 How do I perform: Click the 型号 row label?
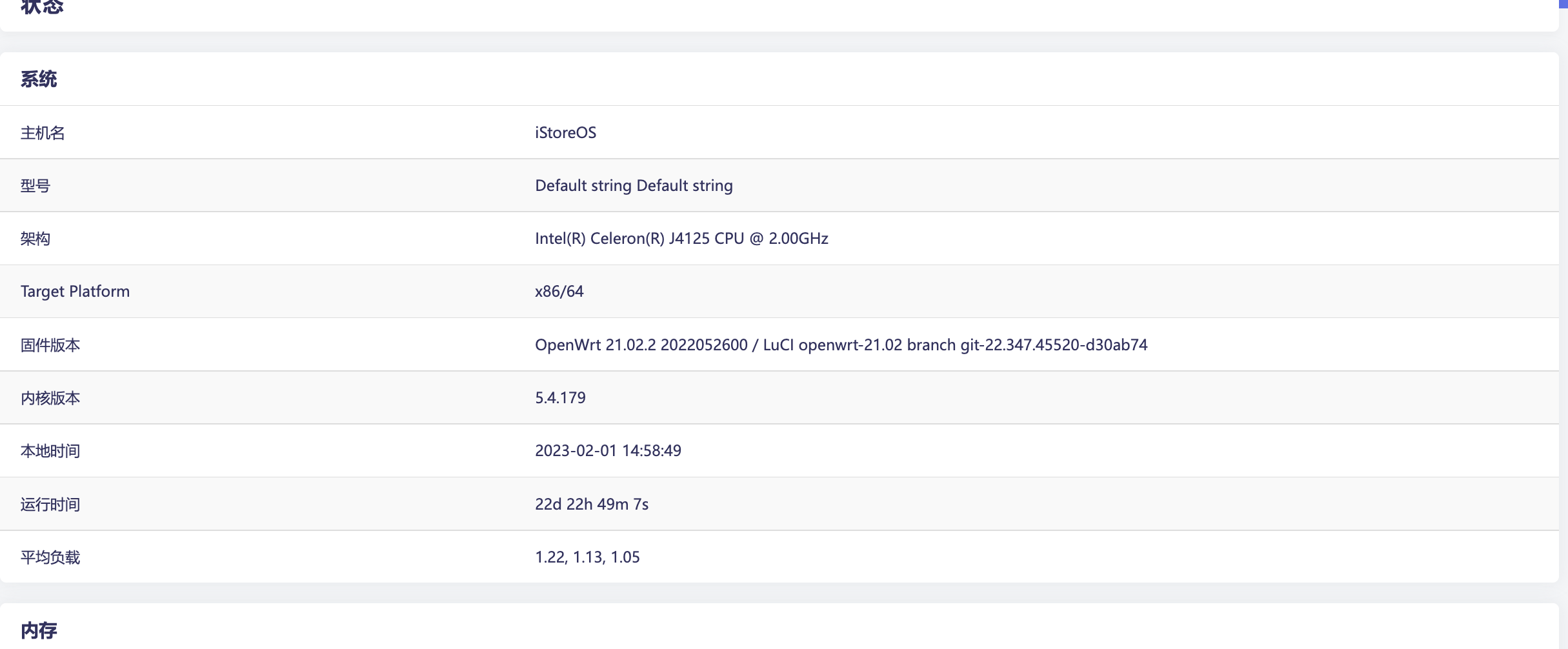(35, 186)
